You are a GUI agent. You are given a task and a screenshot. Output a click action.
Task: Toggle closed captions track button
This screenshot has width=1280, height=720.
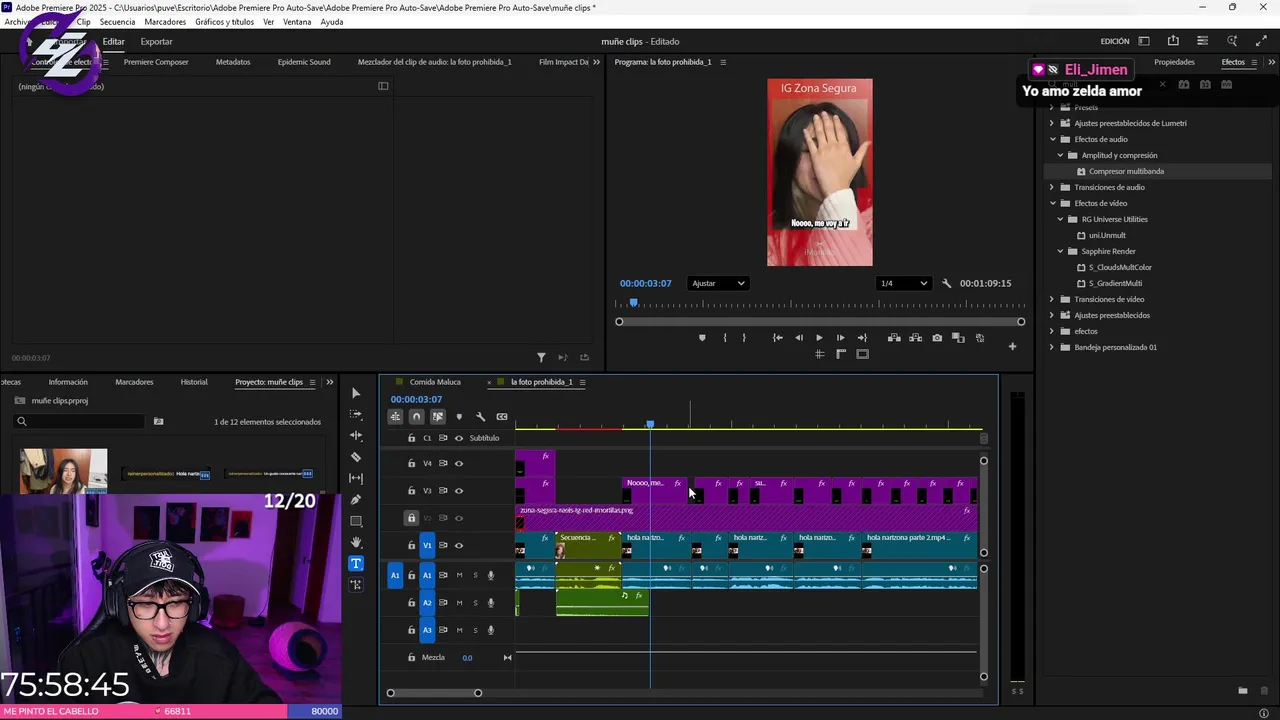tap(501, 417)
